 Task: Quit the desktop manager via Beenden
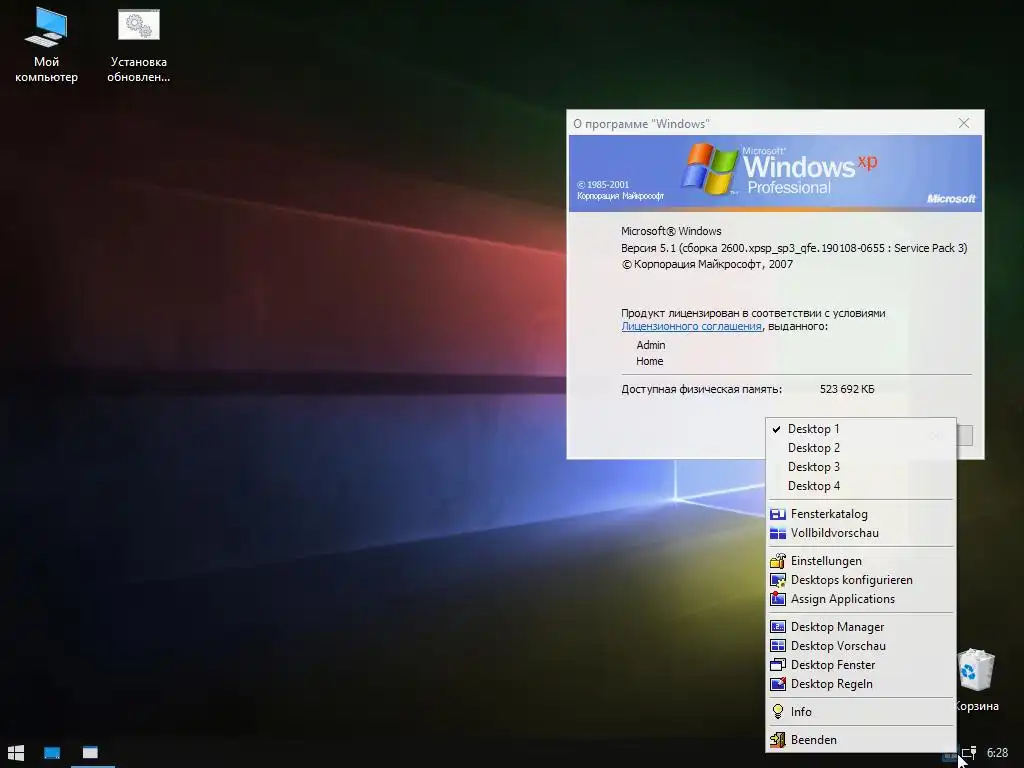pyautogui.click(x=860, y=740)
